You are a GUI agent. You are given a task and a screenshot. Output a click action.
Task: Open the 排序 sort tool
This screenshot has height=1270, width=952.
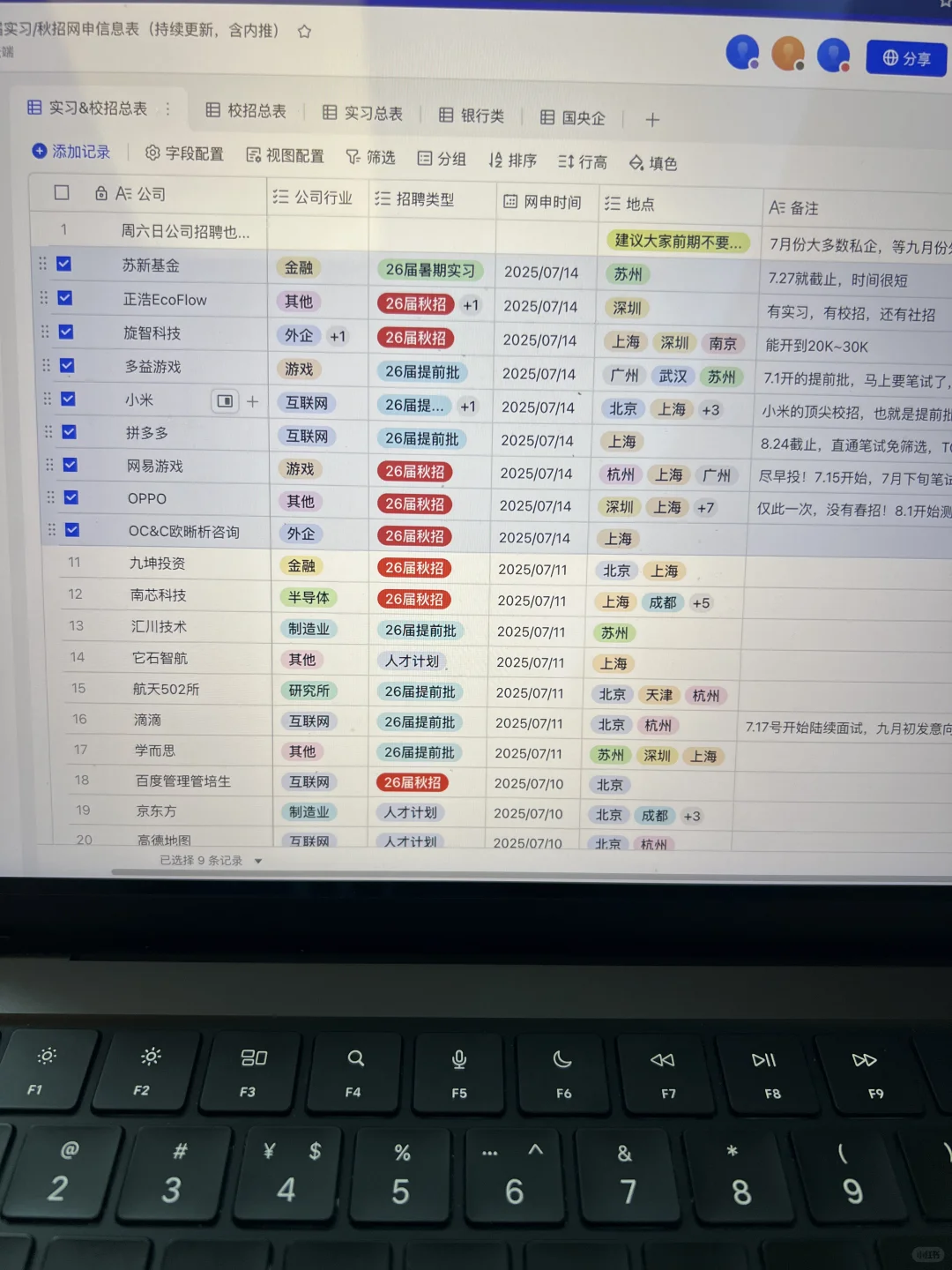pos(513,161)
